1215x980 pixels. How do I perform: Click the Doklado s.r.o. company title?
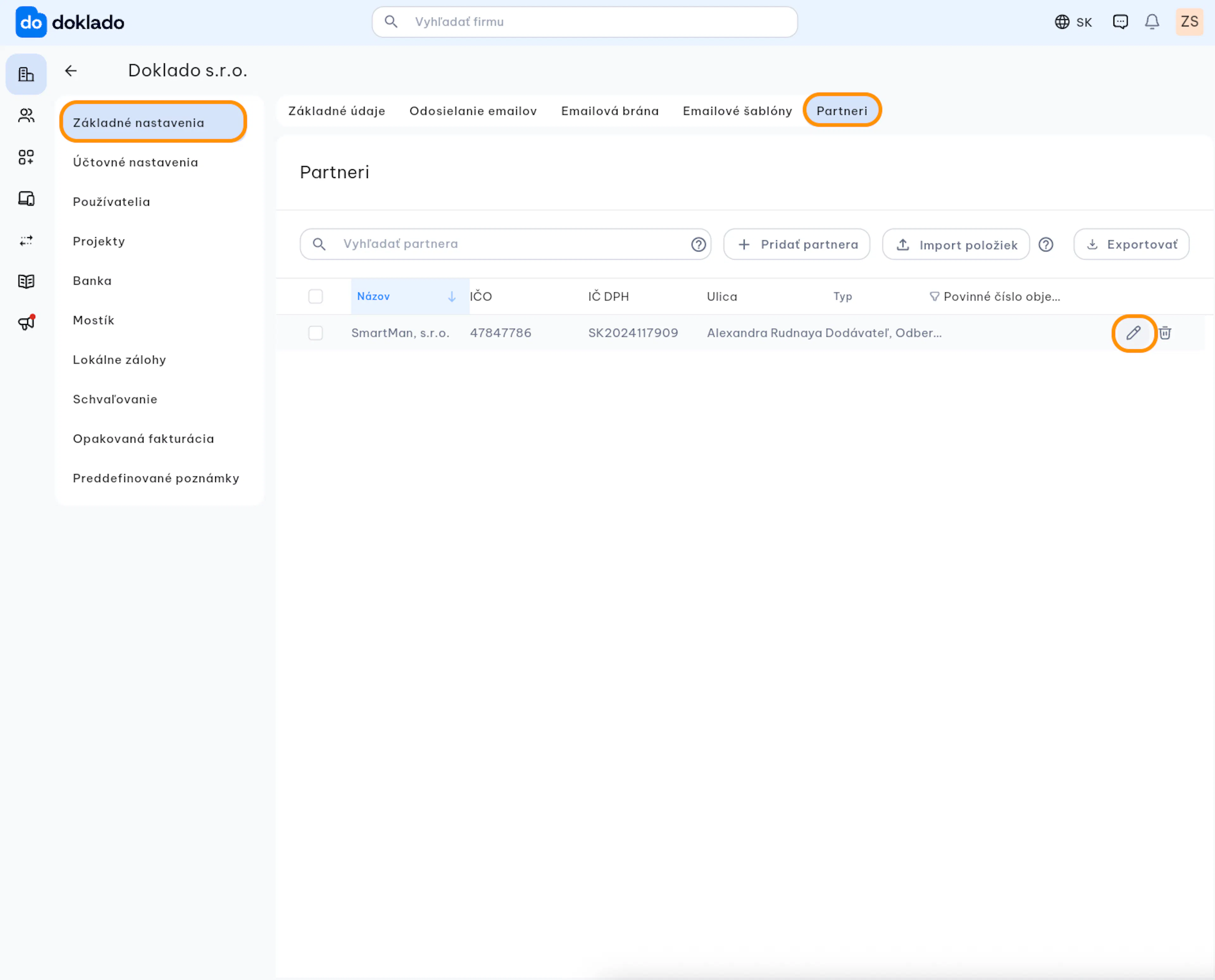(x=188, y=71)
